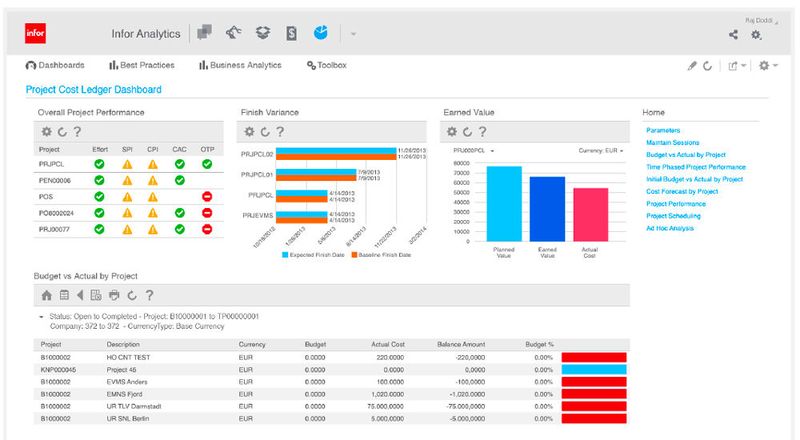
Task: Click the home icon in Budget vs Actual toolbar
Action: [x=46, y=295]
